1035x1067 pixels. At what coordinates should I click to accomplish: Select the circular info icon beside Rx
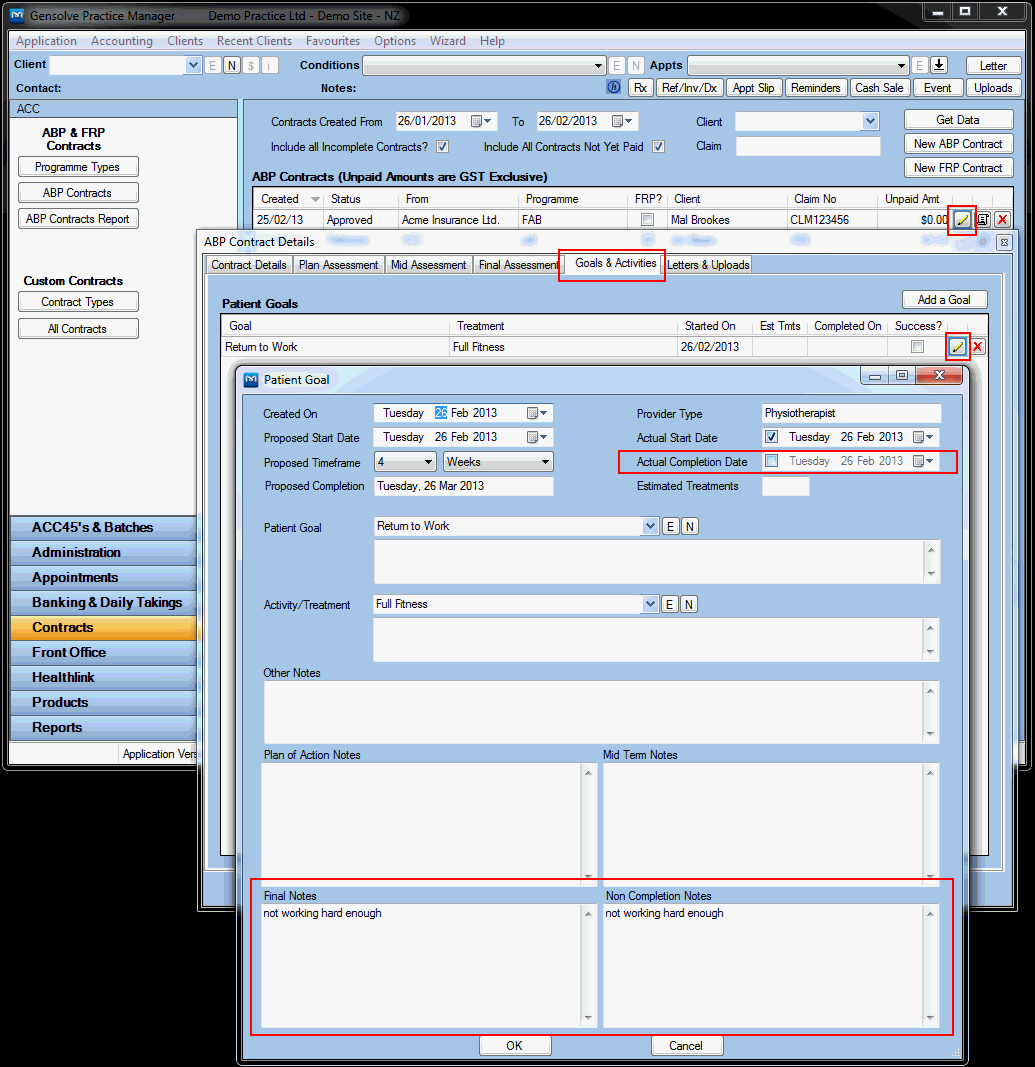613,87
